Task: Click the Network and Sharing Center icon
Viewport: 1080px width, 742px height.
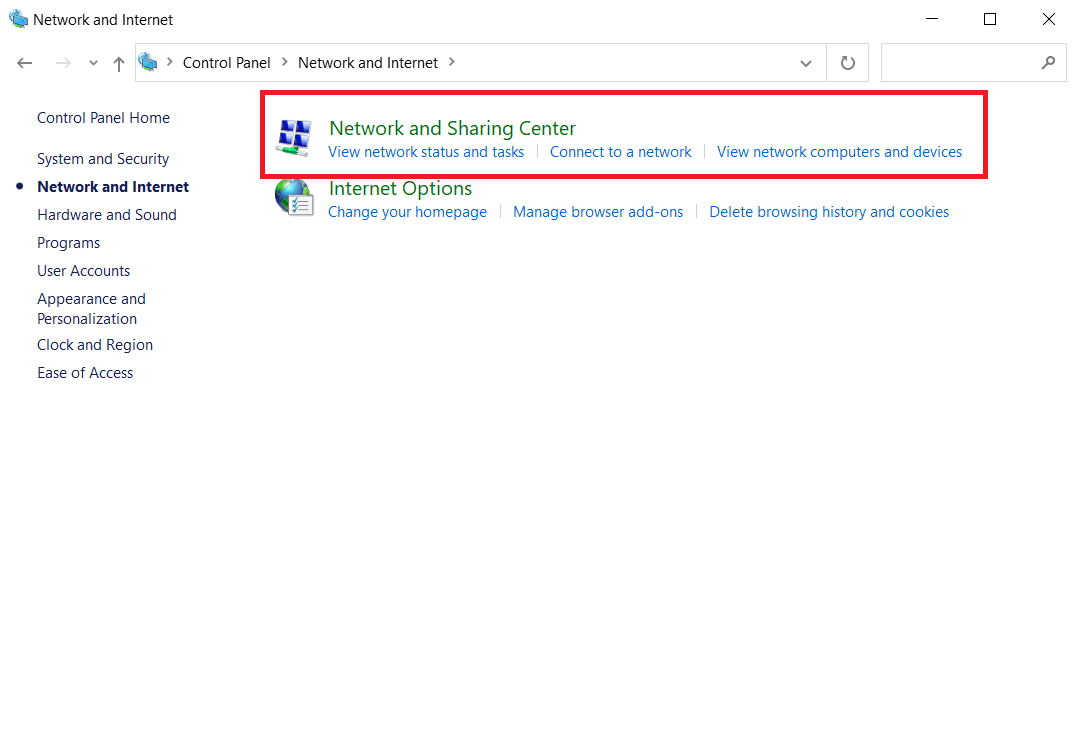Action: pyautogui.click(x=294, y=139)
